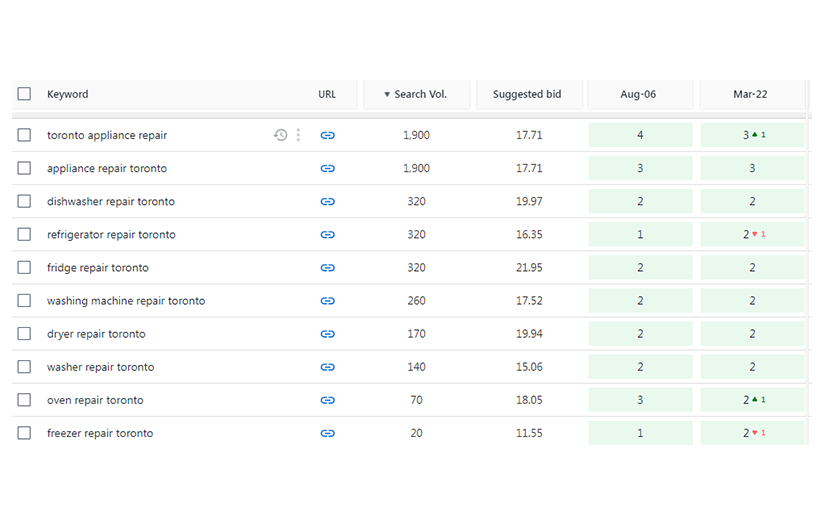Image resolution: width=825 pixels, height=525 pixels.
Task: Click suggested bid value 18.05
Action: (529, 400)
